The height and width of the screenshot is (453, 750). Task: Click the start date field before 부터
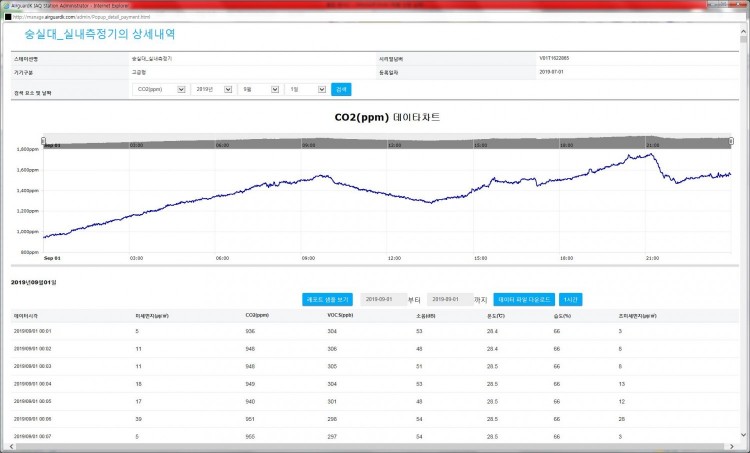pyautogui.click(x=381, y=299)
